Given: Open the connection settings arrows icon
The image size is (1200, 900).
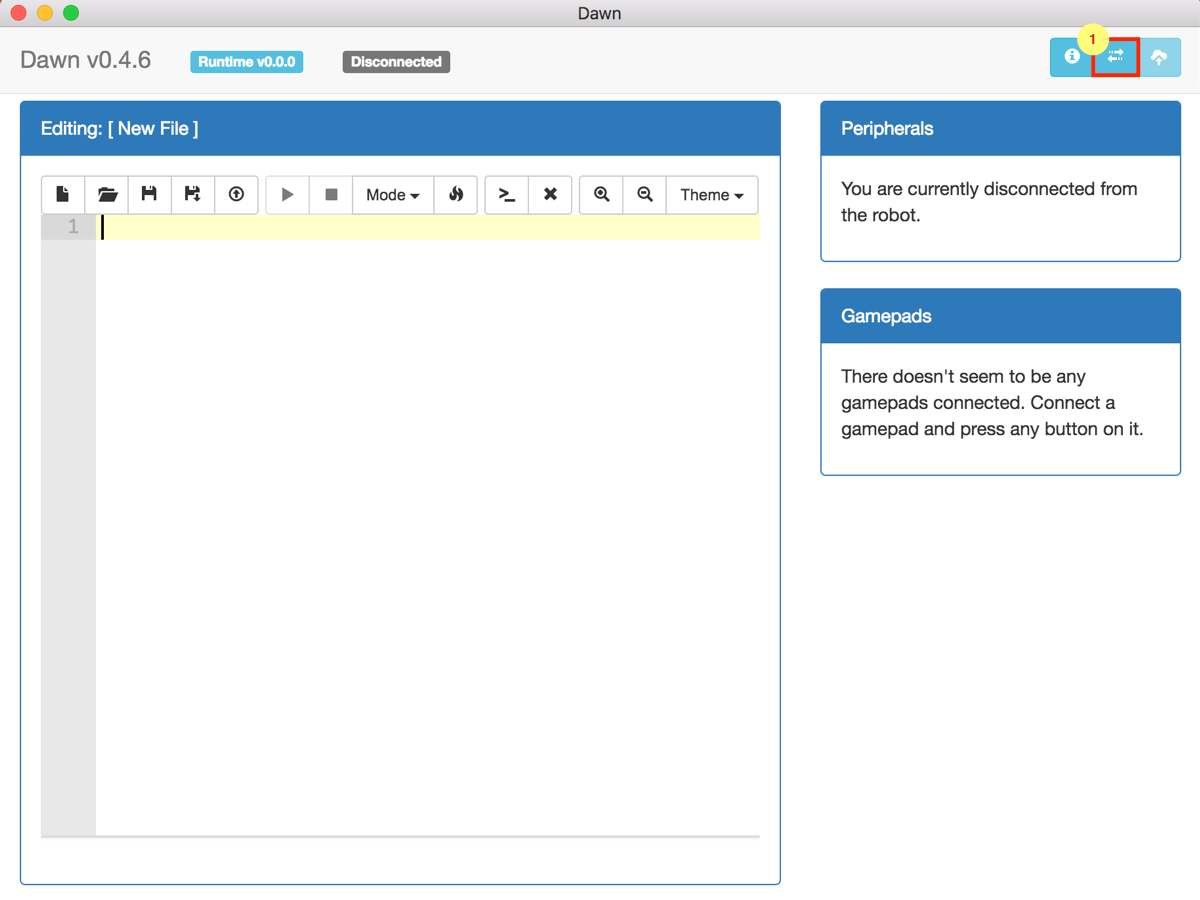Looking at the screenshot, I should click(1115, 57).
